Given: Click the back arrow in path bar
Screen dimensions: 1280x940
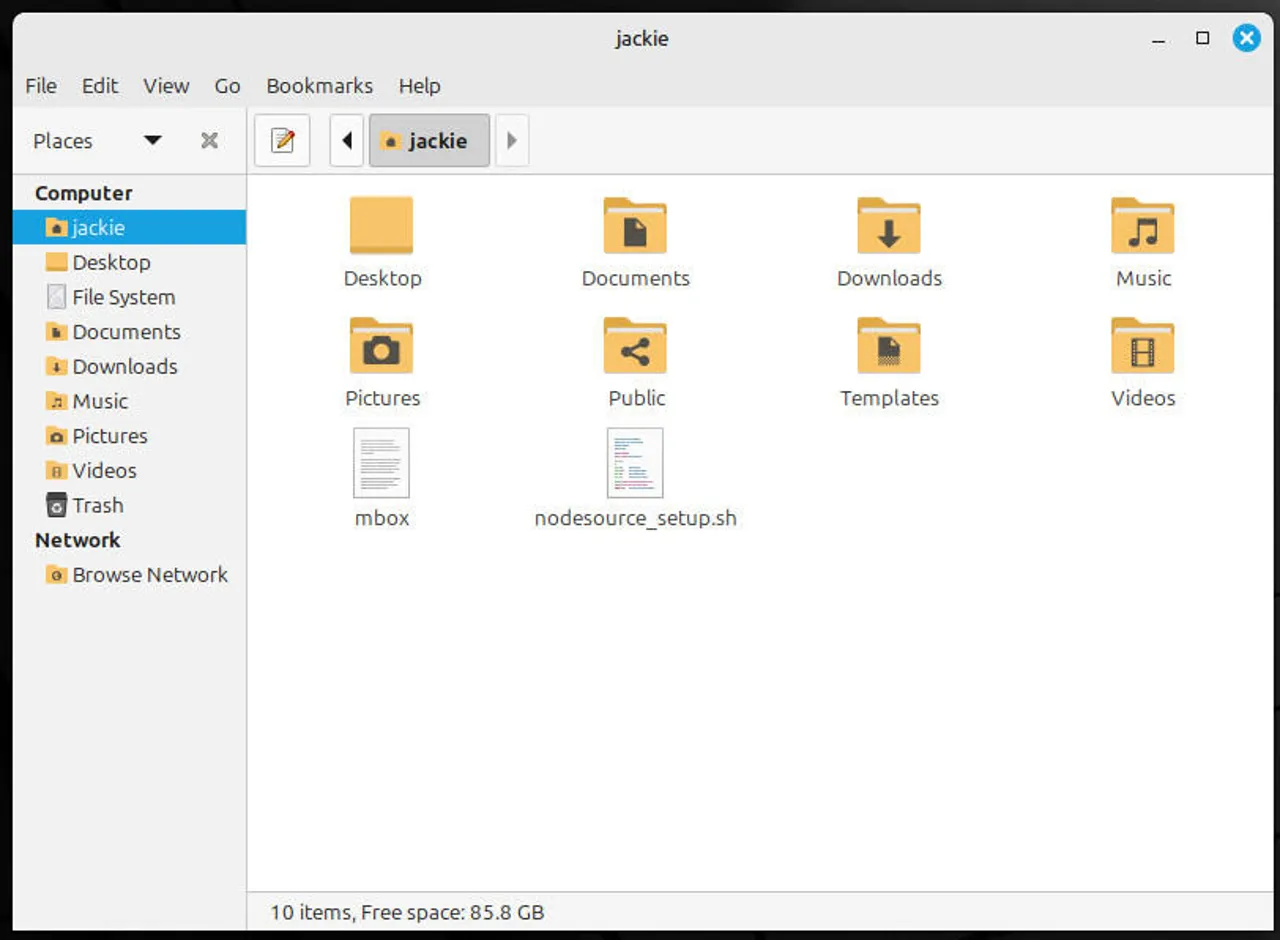Looking at the screenshot, I should (x=347, y=141).
